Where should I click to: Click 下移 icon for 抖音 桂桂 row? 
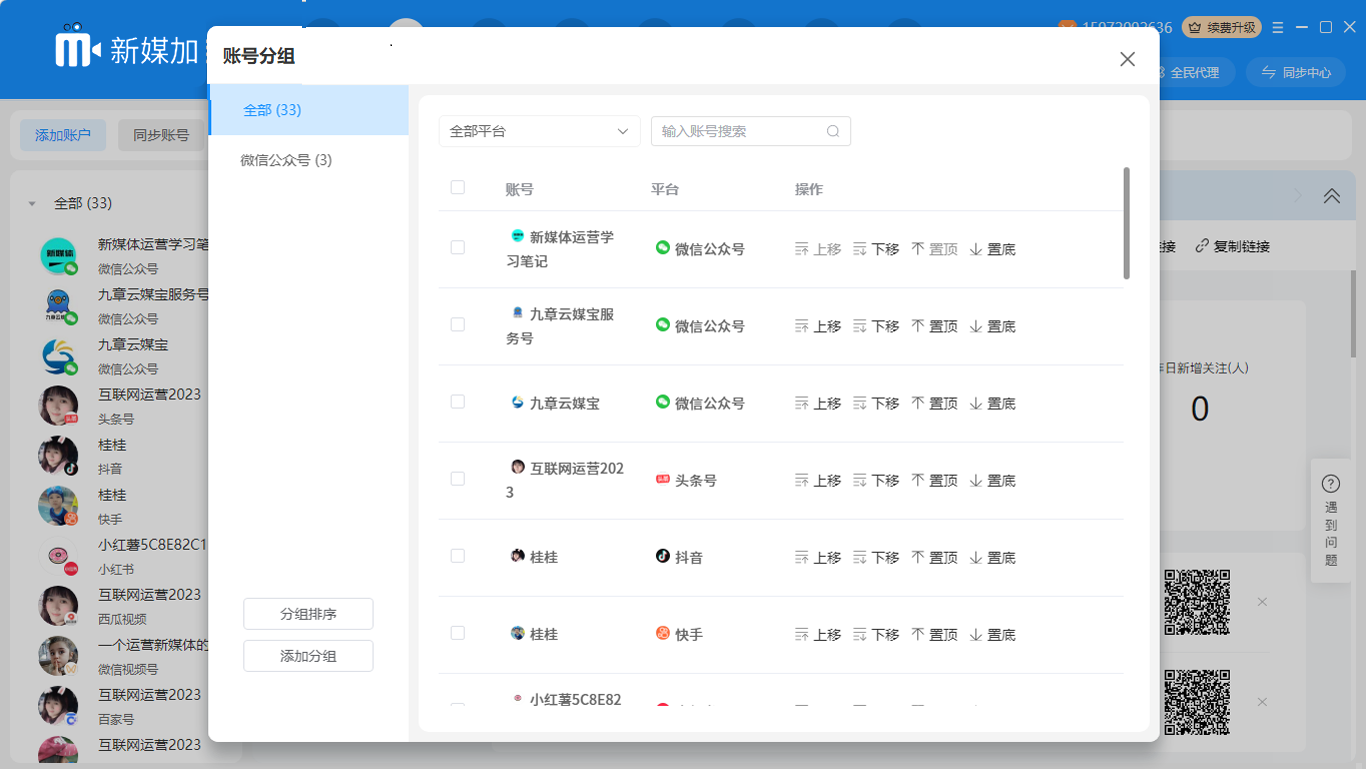coord(859,557)
